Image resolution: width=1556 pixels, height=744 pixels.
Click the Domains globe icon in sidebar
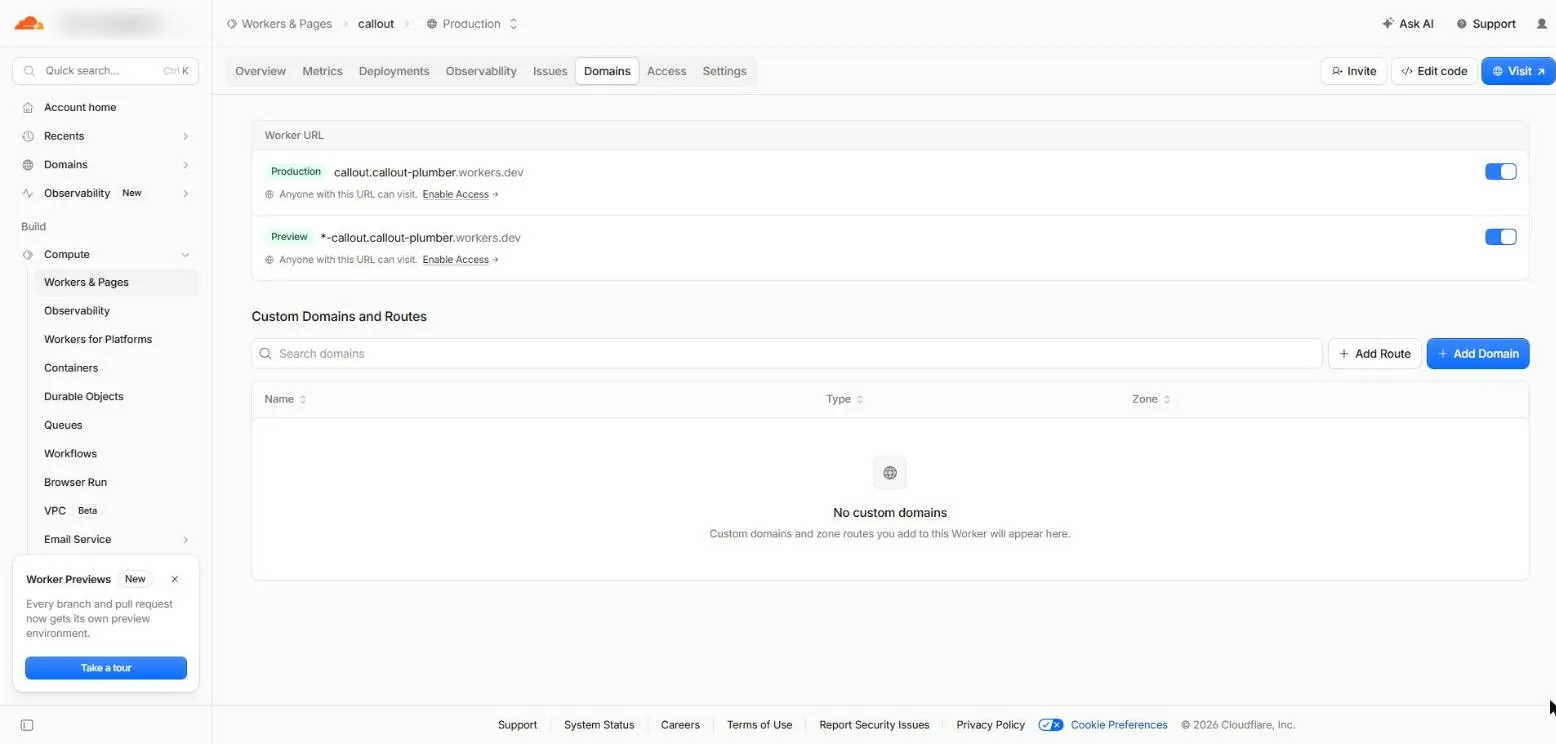pyautogui.click(x=28, y=164)
